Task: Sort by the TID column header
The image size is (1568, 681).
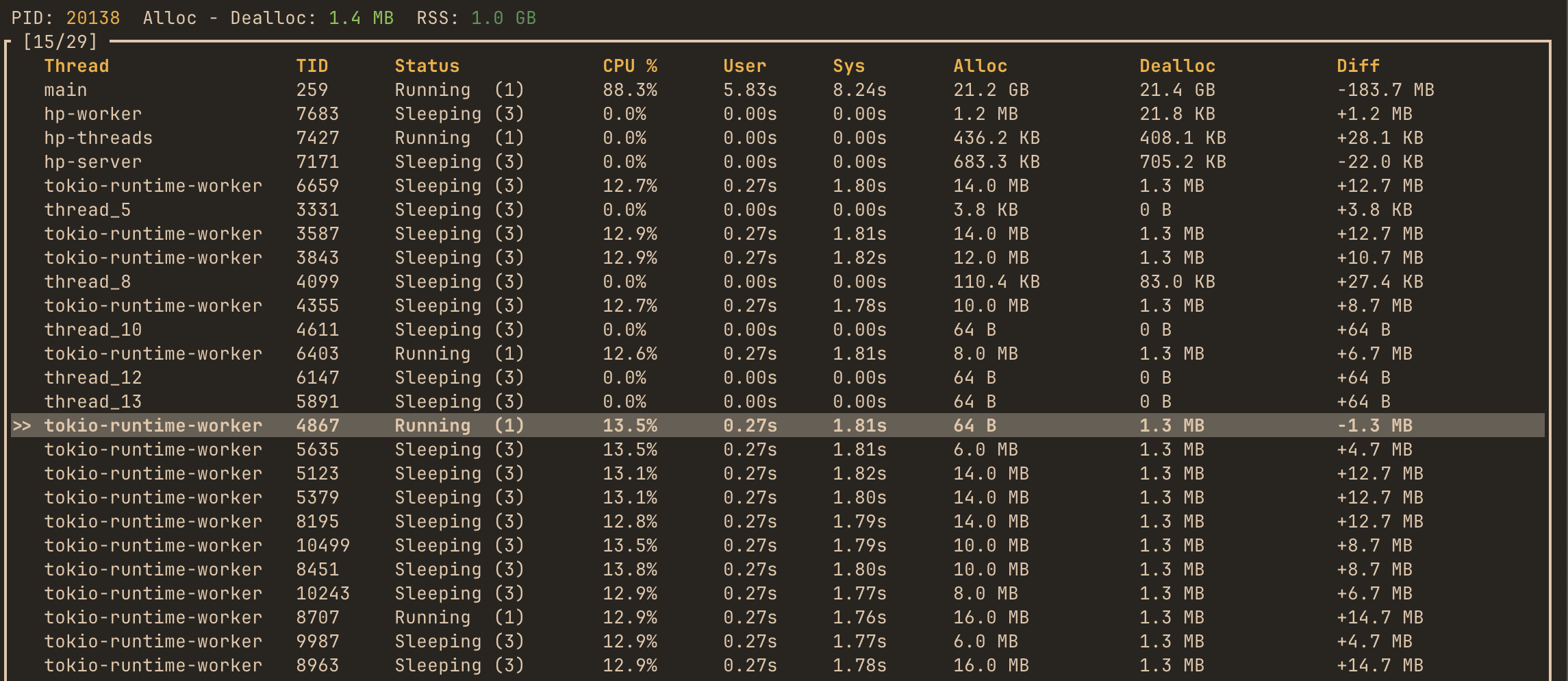Action: click(312, 66)
